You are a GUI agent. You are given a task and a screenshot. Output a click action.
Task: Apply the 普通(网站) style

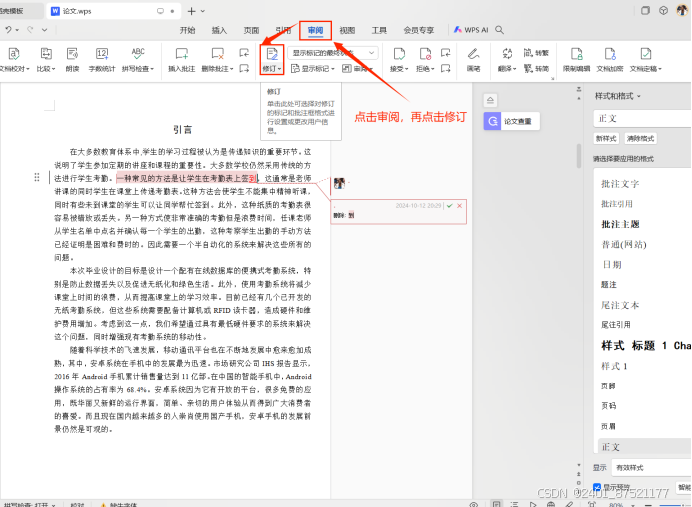[x=624, y=244]
